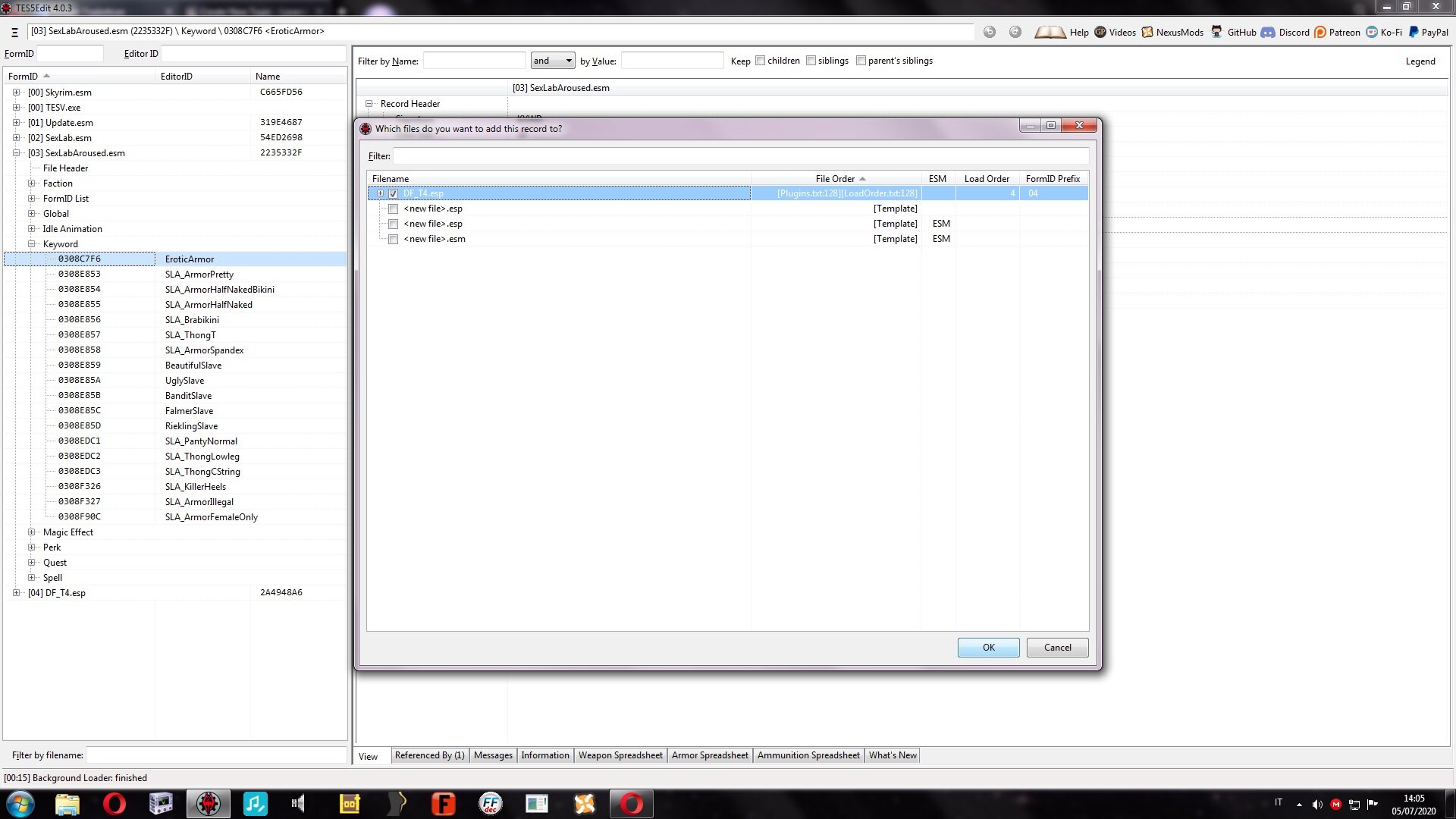Open the Information tab

click(544, 755)
